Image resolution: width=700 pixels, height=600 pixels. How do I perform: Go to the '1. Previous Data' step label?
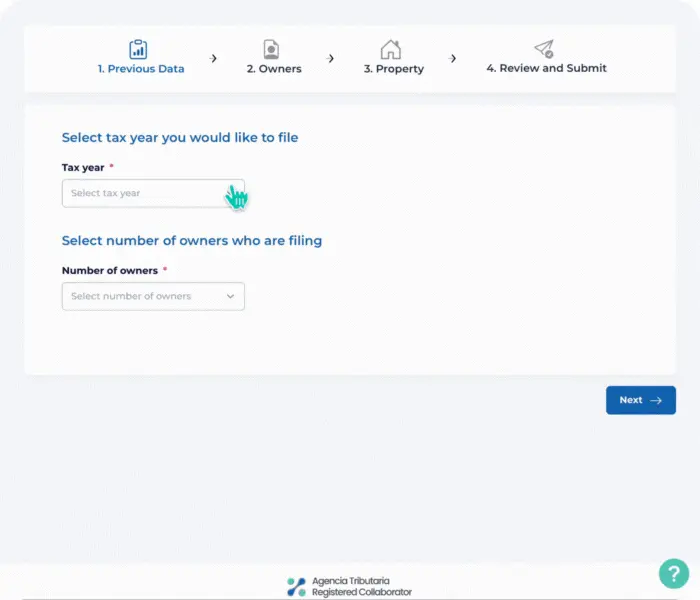click(141, 69)
